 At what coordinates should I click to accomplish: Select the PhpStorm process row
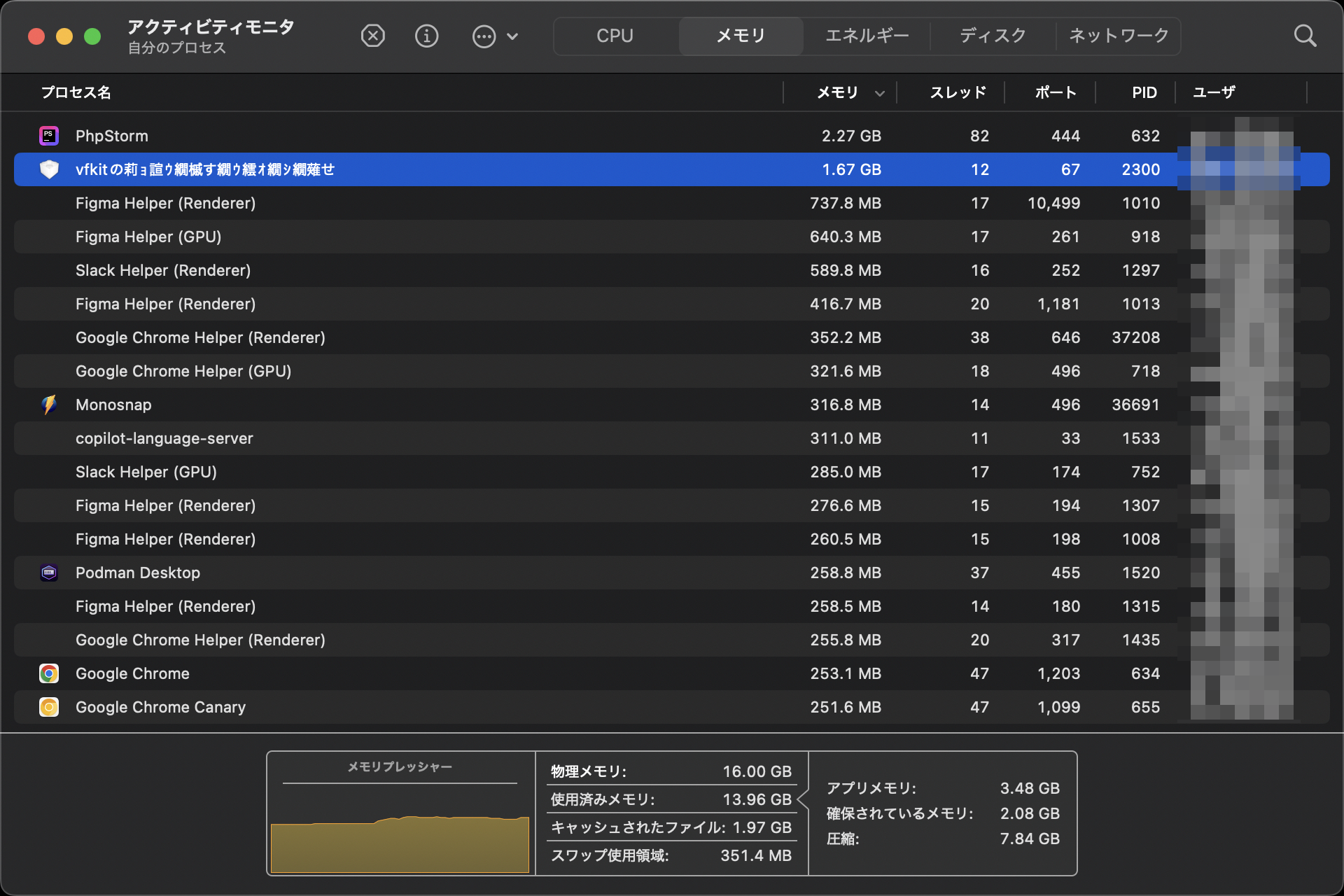[672, 136]
